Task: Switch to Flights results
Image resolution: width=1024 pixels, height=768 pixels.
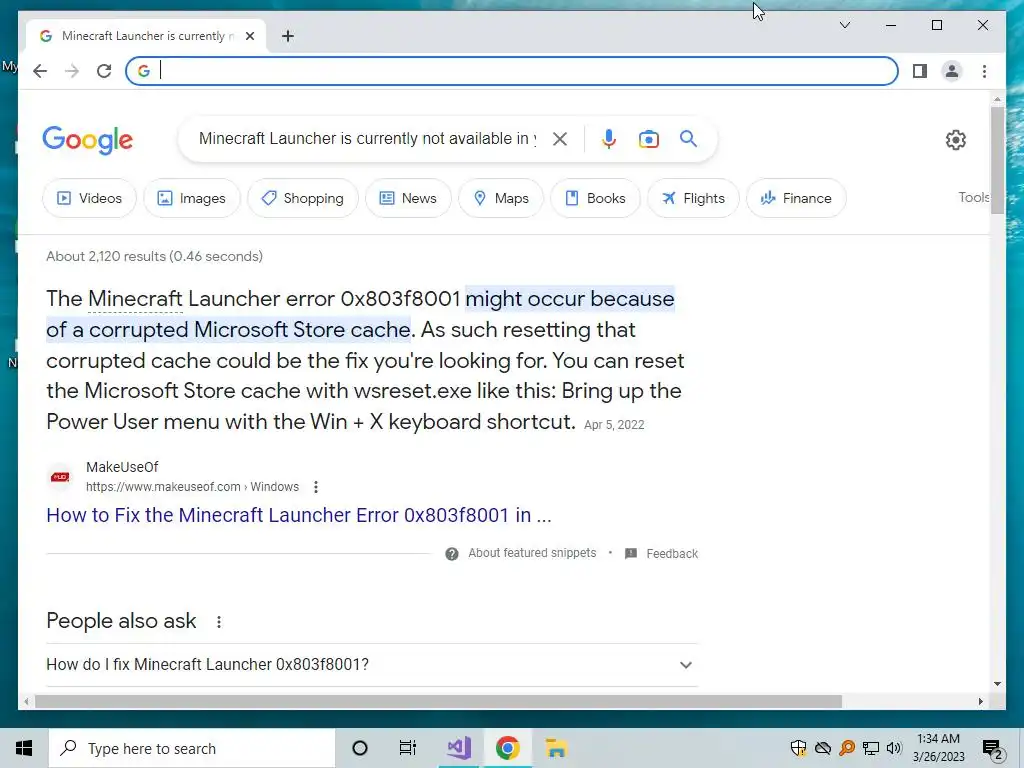Action: point(693,199)
